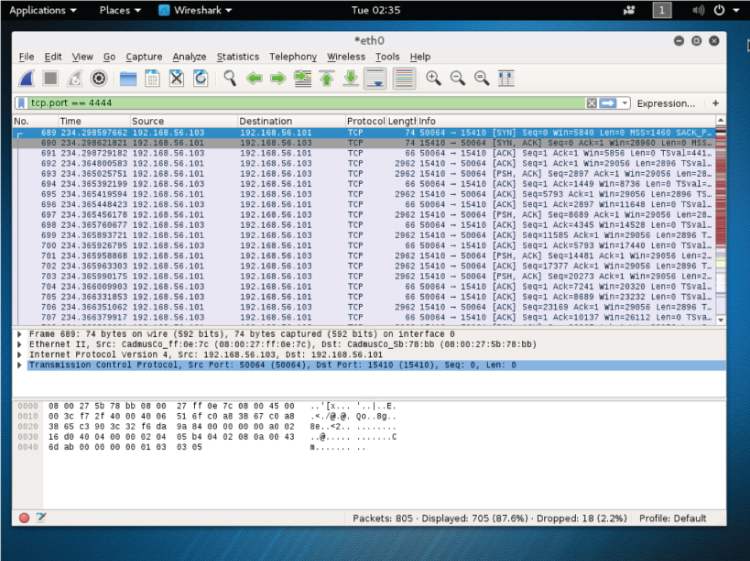Apply the display filter arrow
This screenshot has width=750, height=561.
coord(608,103)
